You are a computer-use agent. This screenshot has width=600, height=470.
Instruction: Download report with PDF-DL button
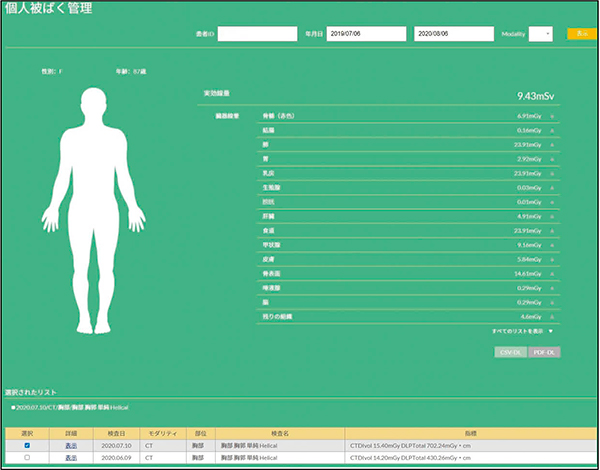coord(544,352)
